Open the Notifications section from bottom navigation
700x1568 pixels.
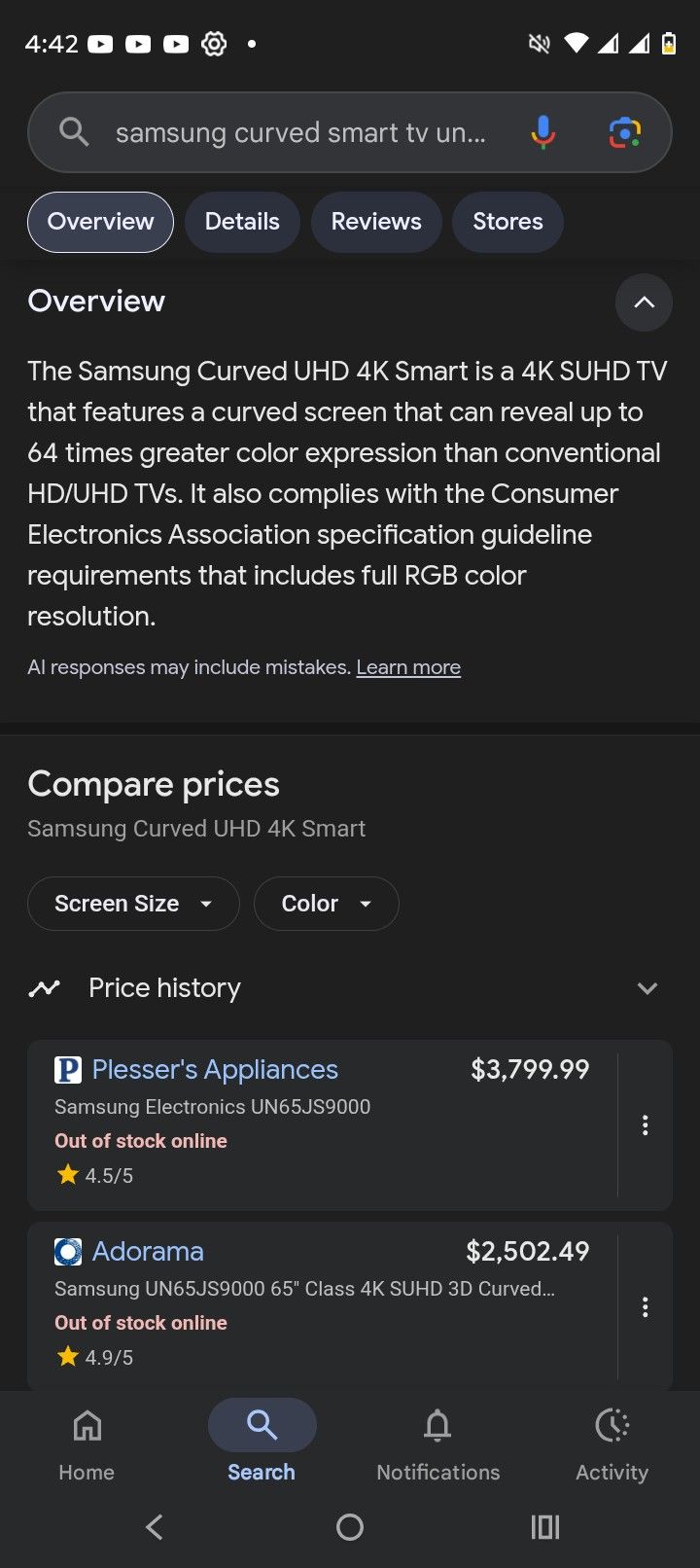click(437, 1444)
